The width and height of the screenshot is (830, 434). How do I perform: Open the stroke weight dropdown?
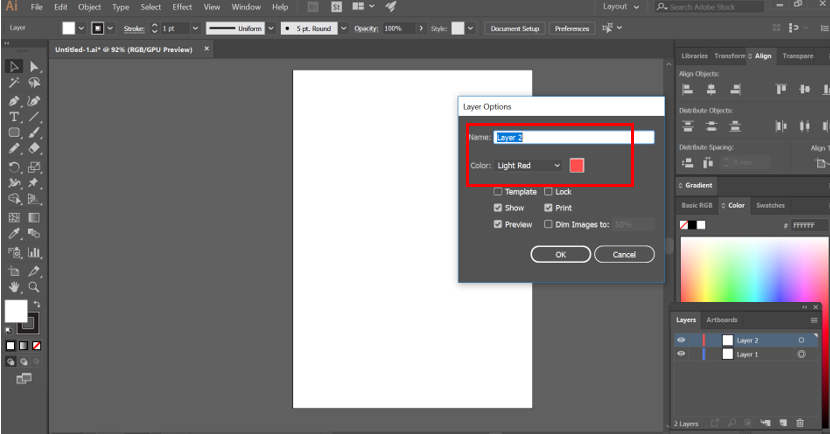pos(195,28)
